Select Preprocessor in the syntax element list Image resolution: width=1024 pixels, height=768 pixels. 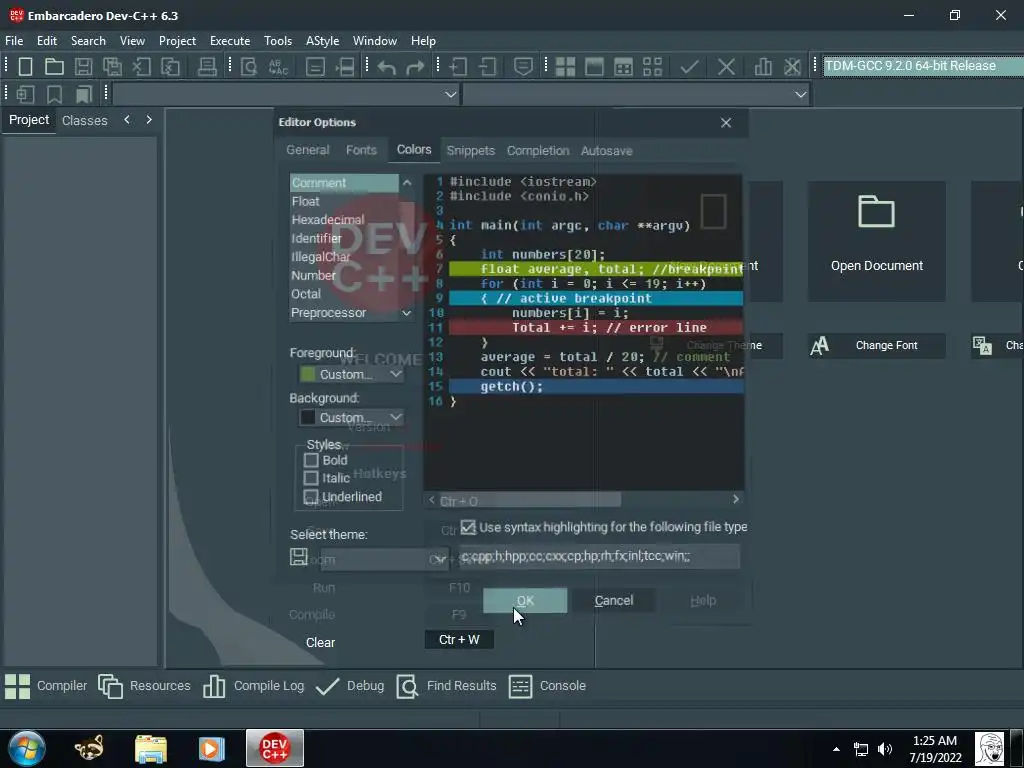(344, 313)
